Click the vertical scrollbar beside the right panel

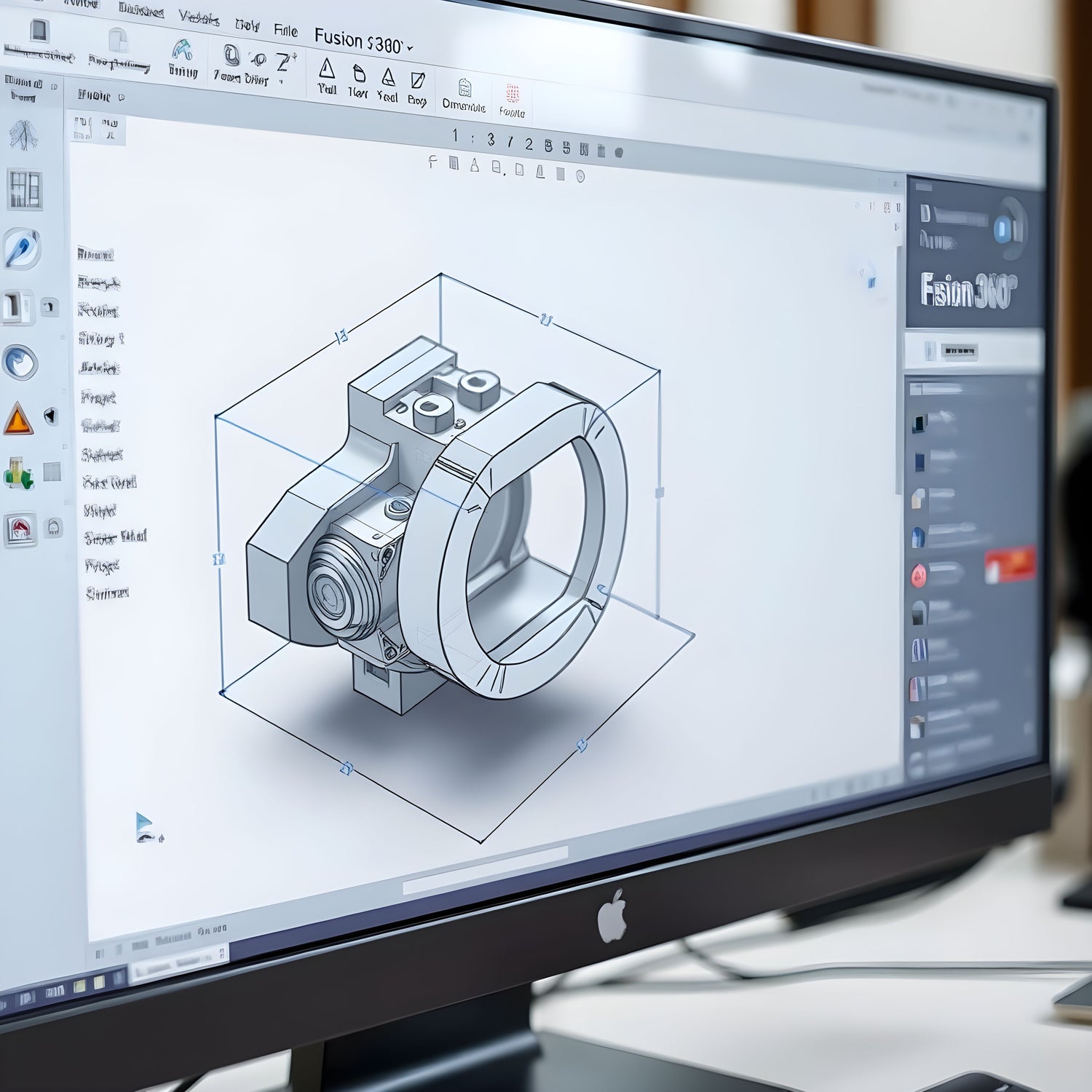(899, 371)
